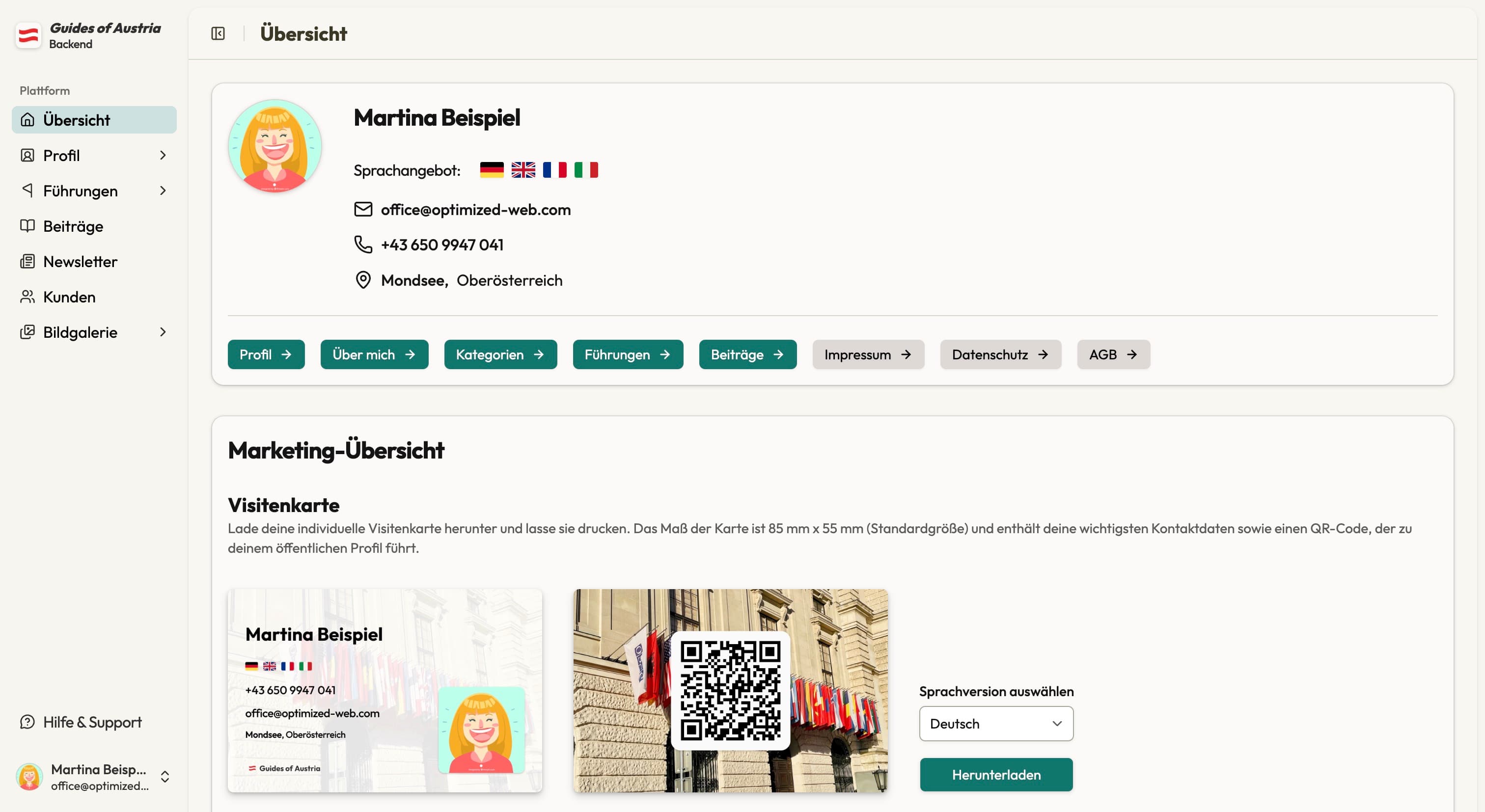Click the business card front preview
The image size is (1485, 812).
(x=385, y=690)
